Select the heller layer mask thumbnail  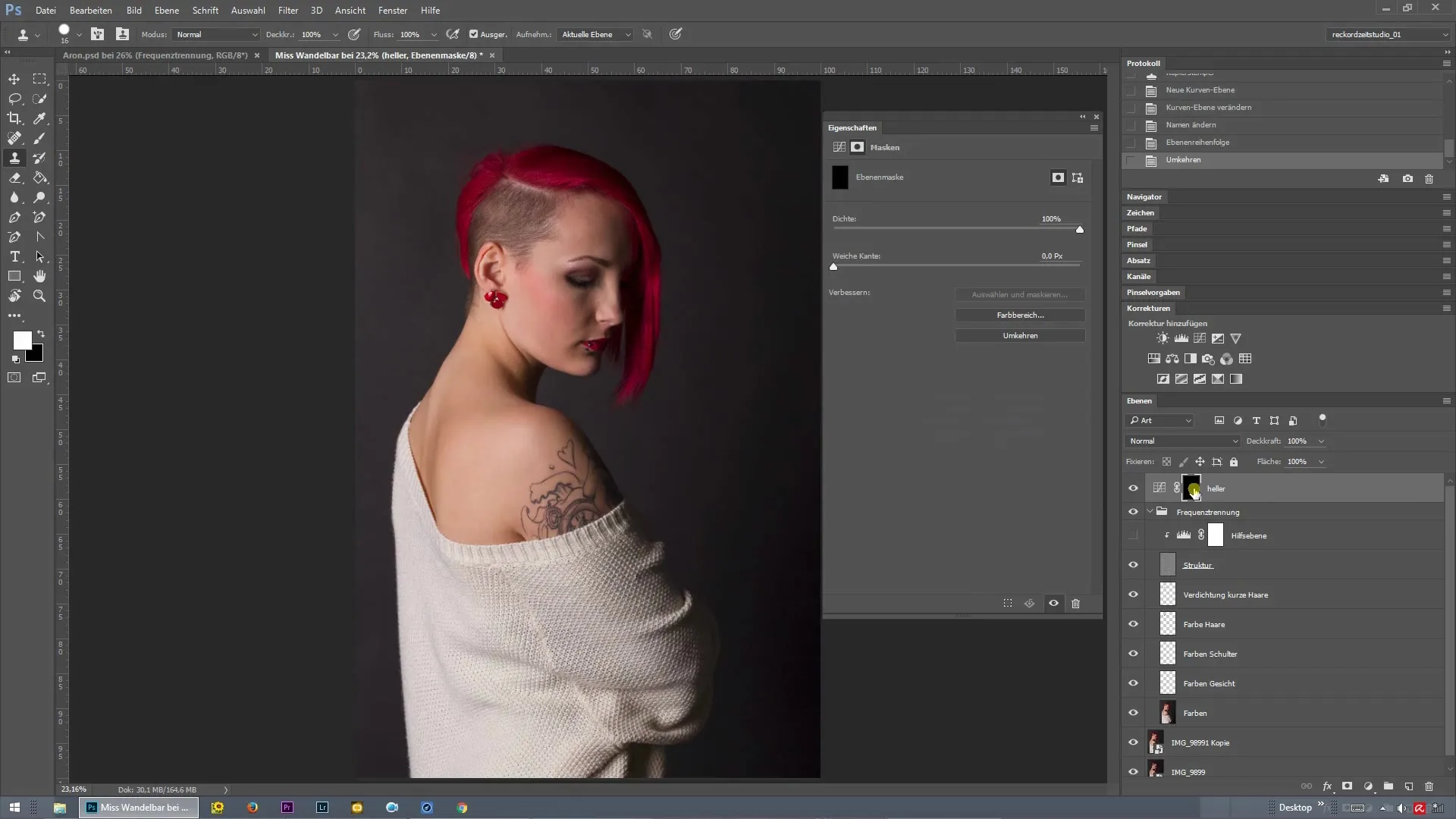(1191, 488)
